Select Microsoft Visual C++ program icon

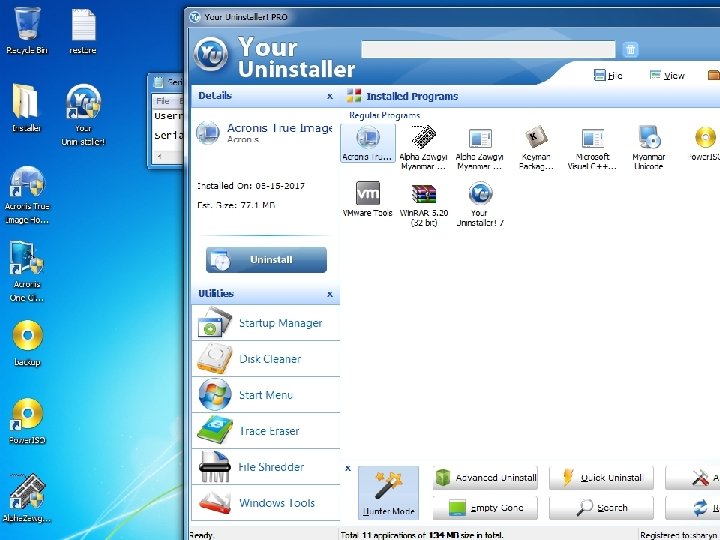(592, 148)
